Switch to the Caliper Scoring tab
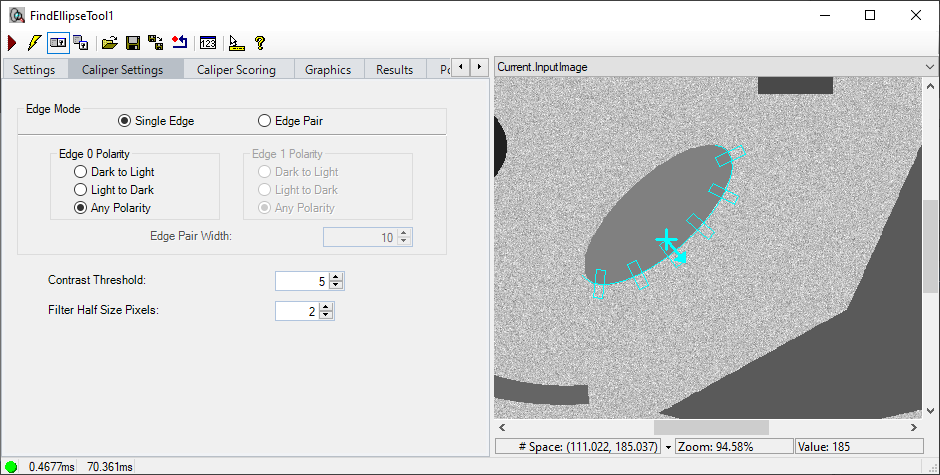940x475 pixels. [236, 70]
